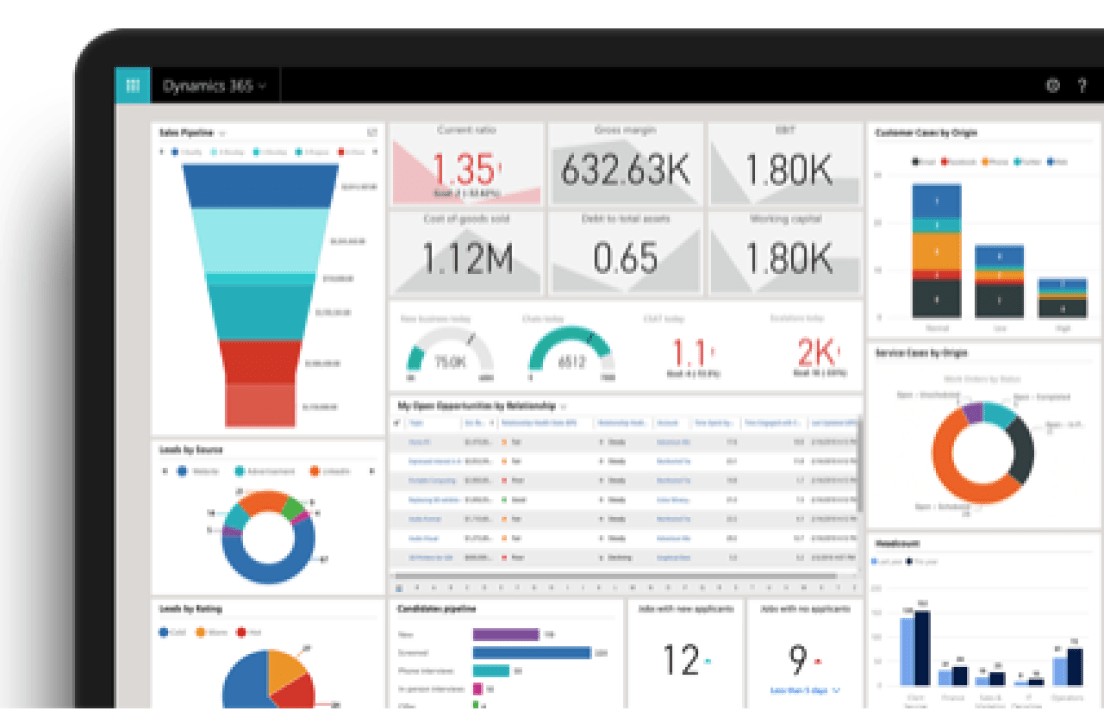The width and height of the screenshot is (1104, 716).
Task: Click the red segment of Sales Pipeline funnel
Action: 261,362
